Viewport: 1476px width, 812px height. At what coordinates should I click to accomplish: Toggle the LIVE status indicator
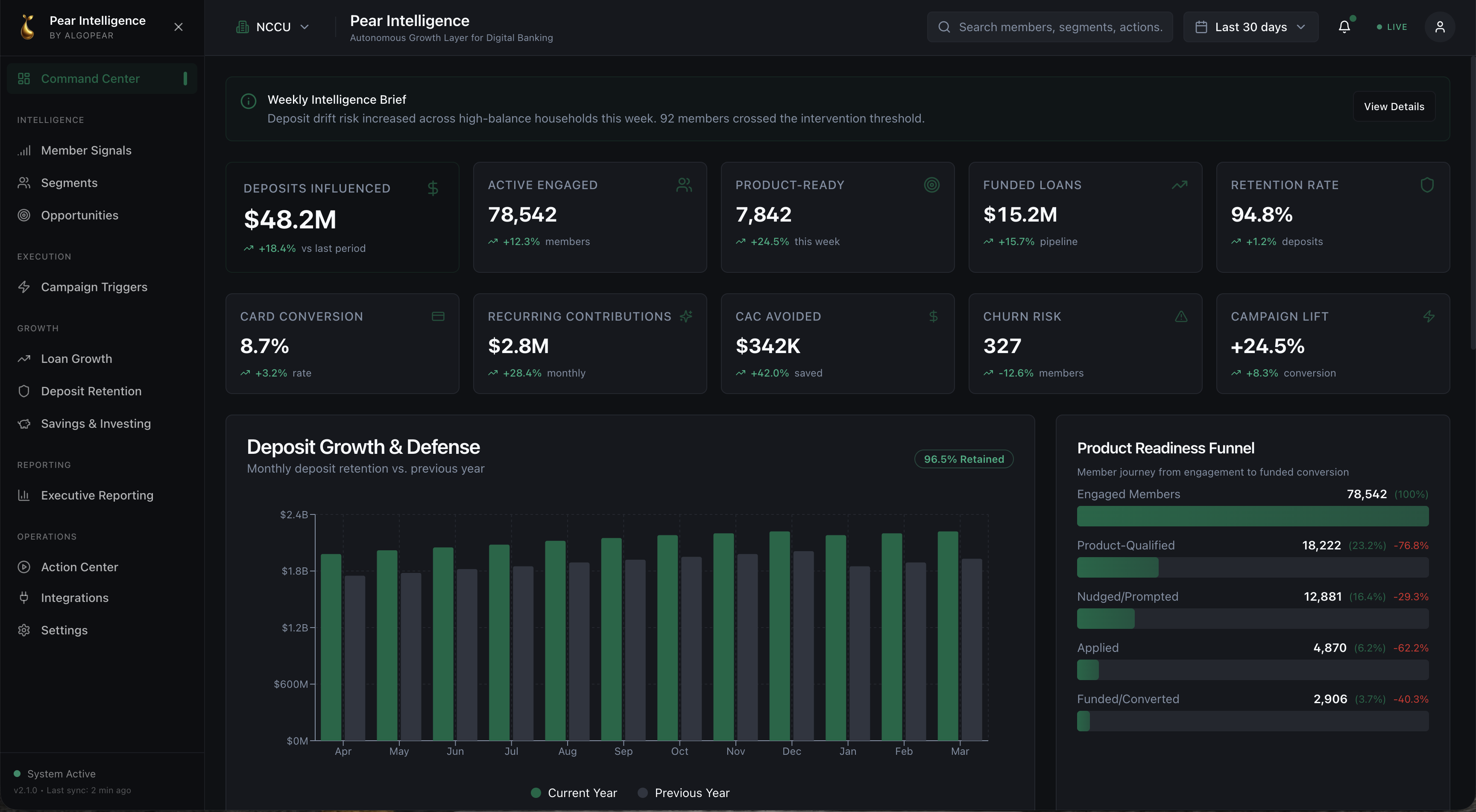pyautogui.click(x=1391, y=26)
